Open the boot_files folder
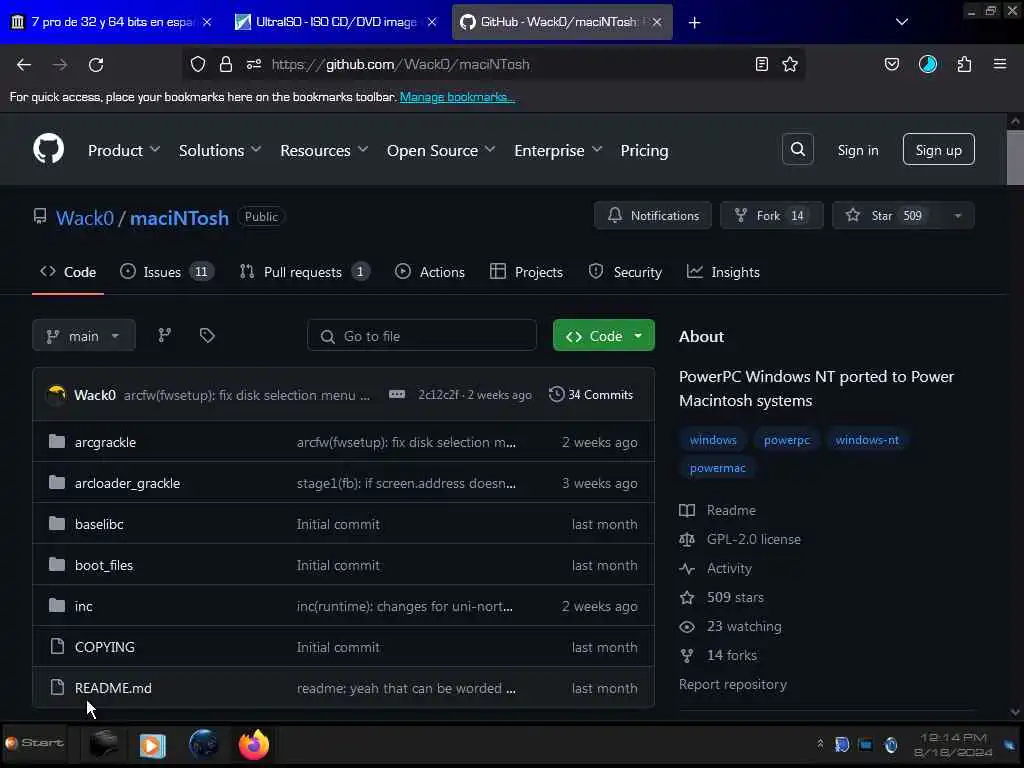This screenshot has height=768, width=1024. click(x=104, y=566)
